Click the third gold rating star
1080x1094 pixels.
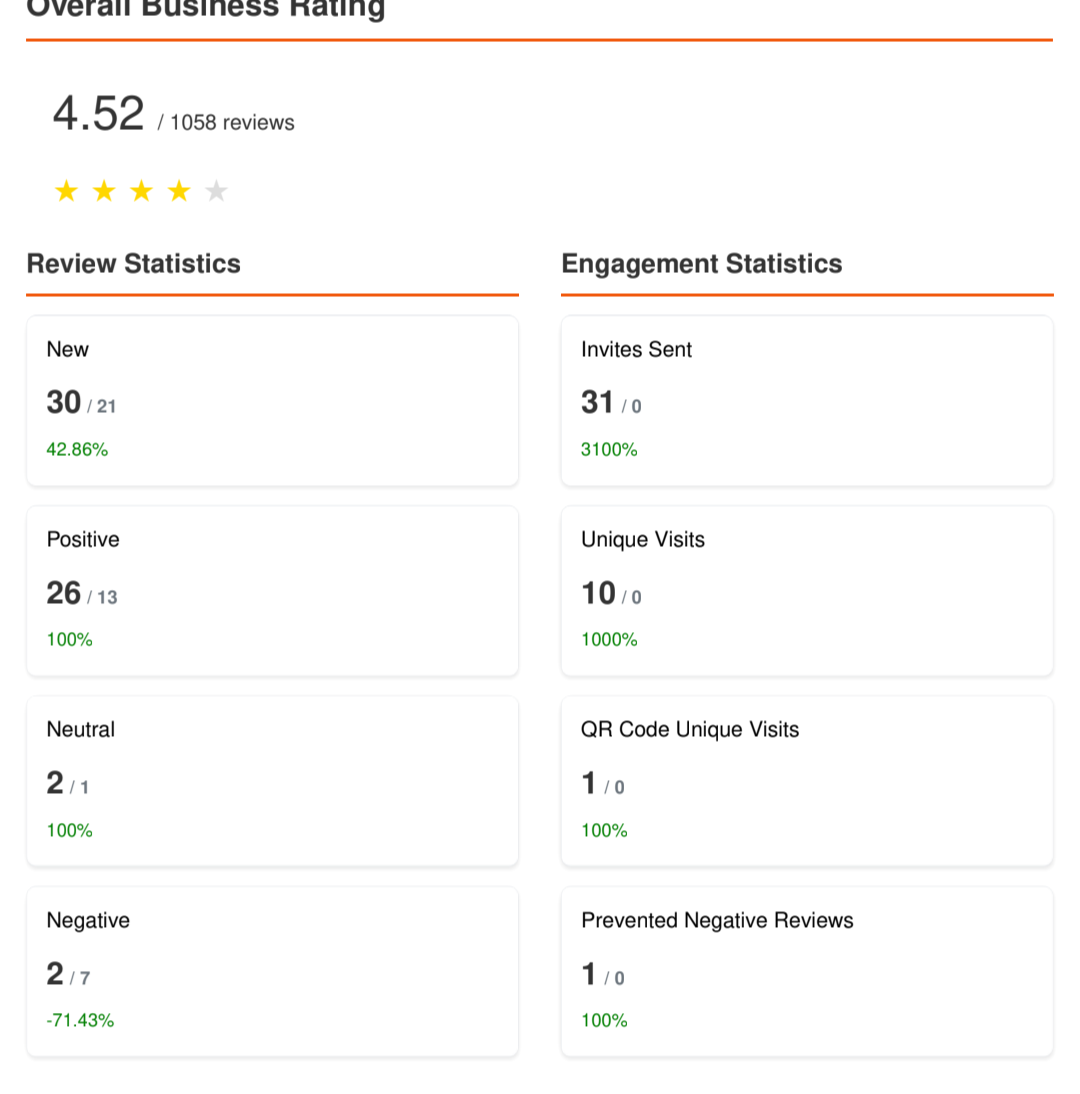[x=141, y=191]
